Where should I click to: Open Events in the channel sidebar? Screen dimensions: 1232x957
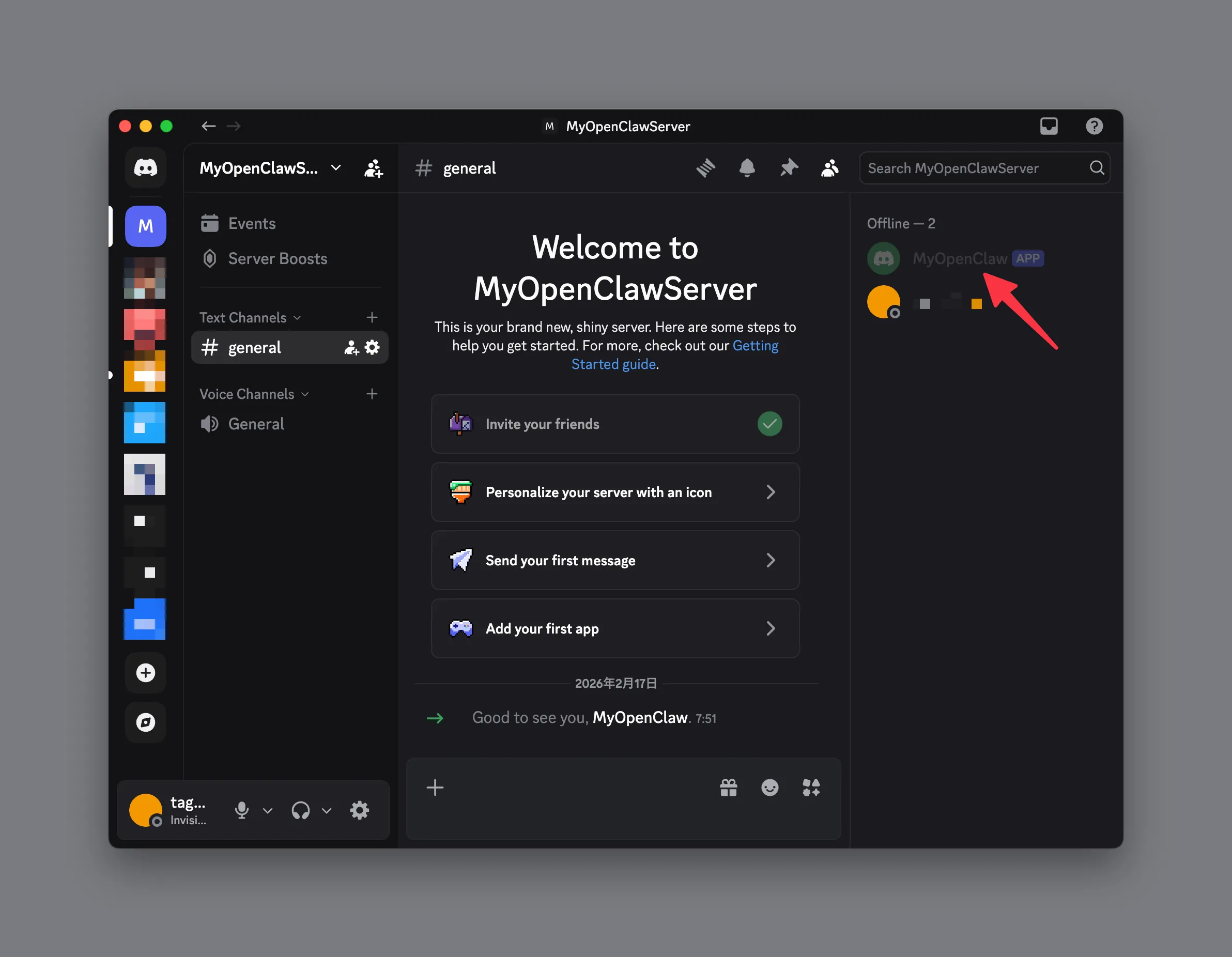tap(252, 224)
